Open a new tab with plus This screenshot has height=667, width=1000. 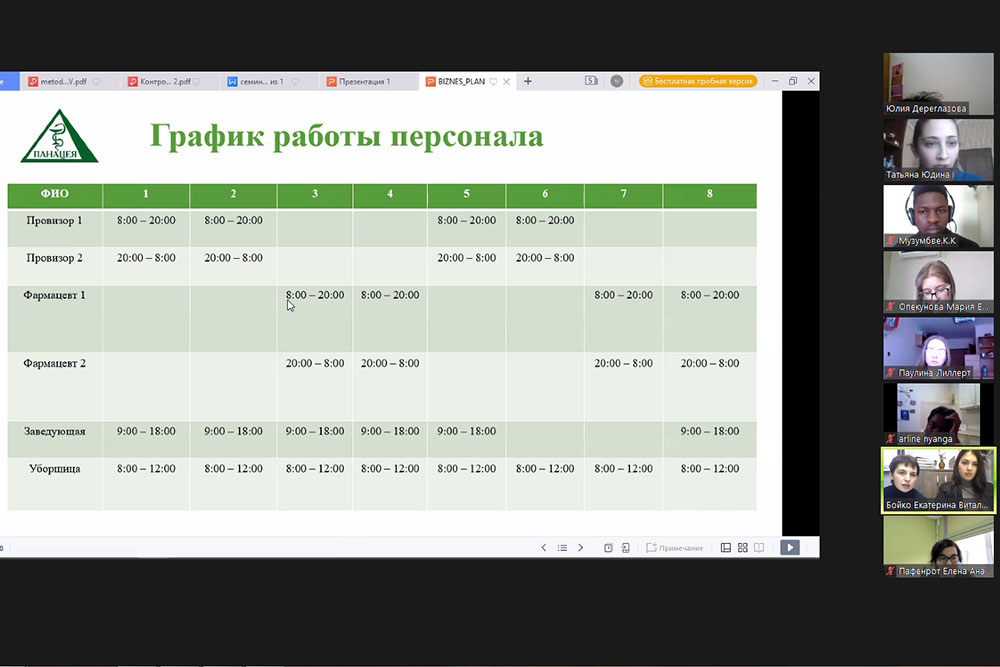pyautogui.click(x=528, y=81)
